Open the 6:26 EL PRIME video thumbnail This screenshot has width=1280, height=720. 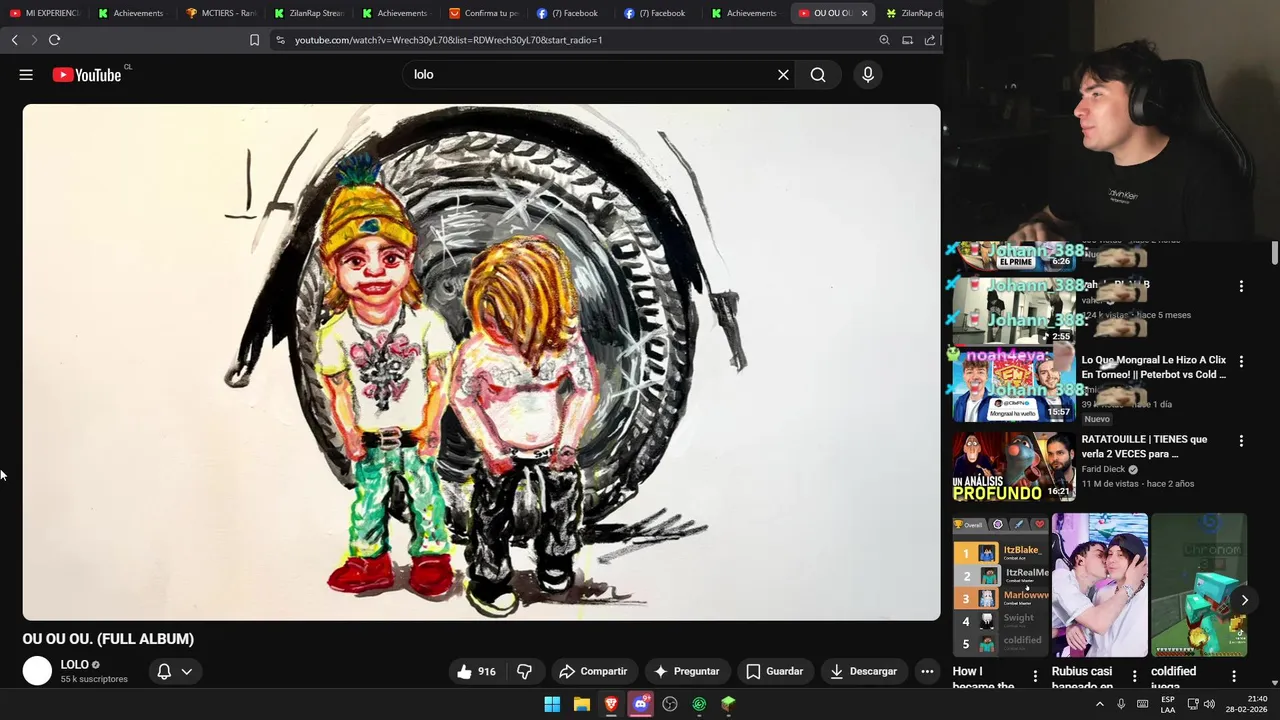(1013, 256)
